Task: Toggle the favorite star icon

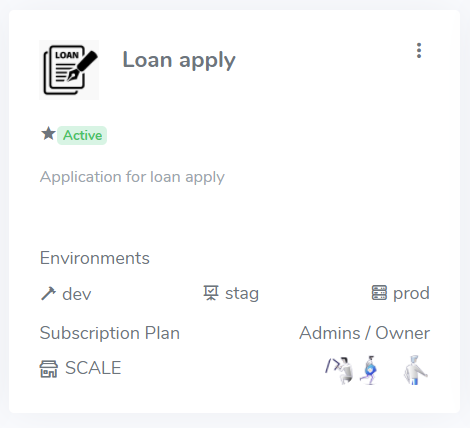Action: click(x=48, y=134)
